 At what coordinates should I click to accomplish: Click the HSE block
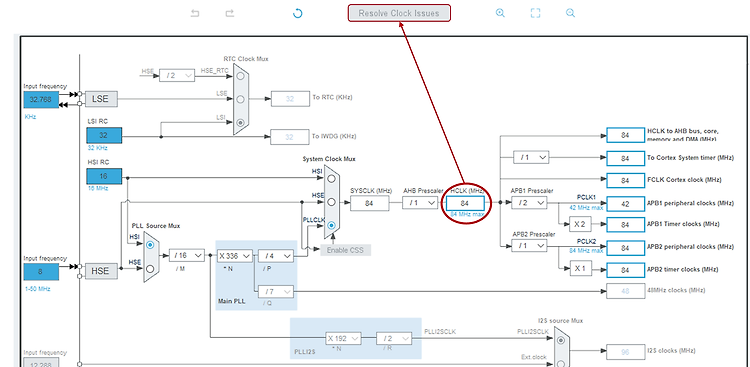[100, 271]
